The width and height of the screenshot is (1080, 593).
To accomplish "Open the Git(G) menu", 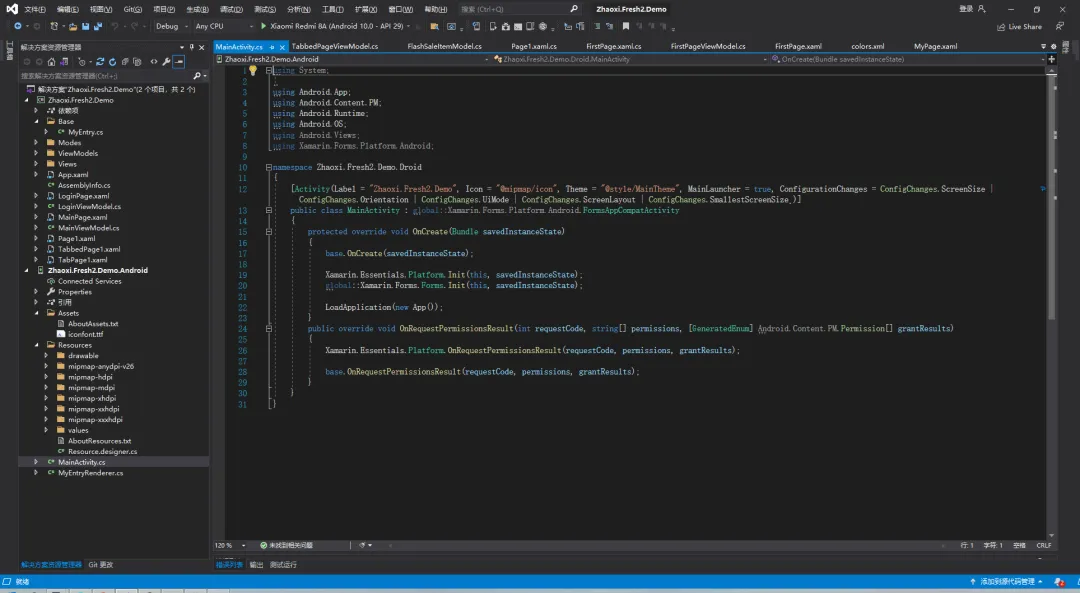I will pyautogui.click(x=132, y=9).
